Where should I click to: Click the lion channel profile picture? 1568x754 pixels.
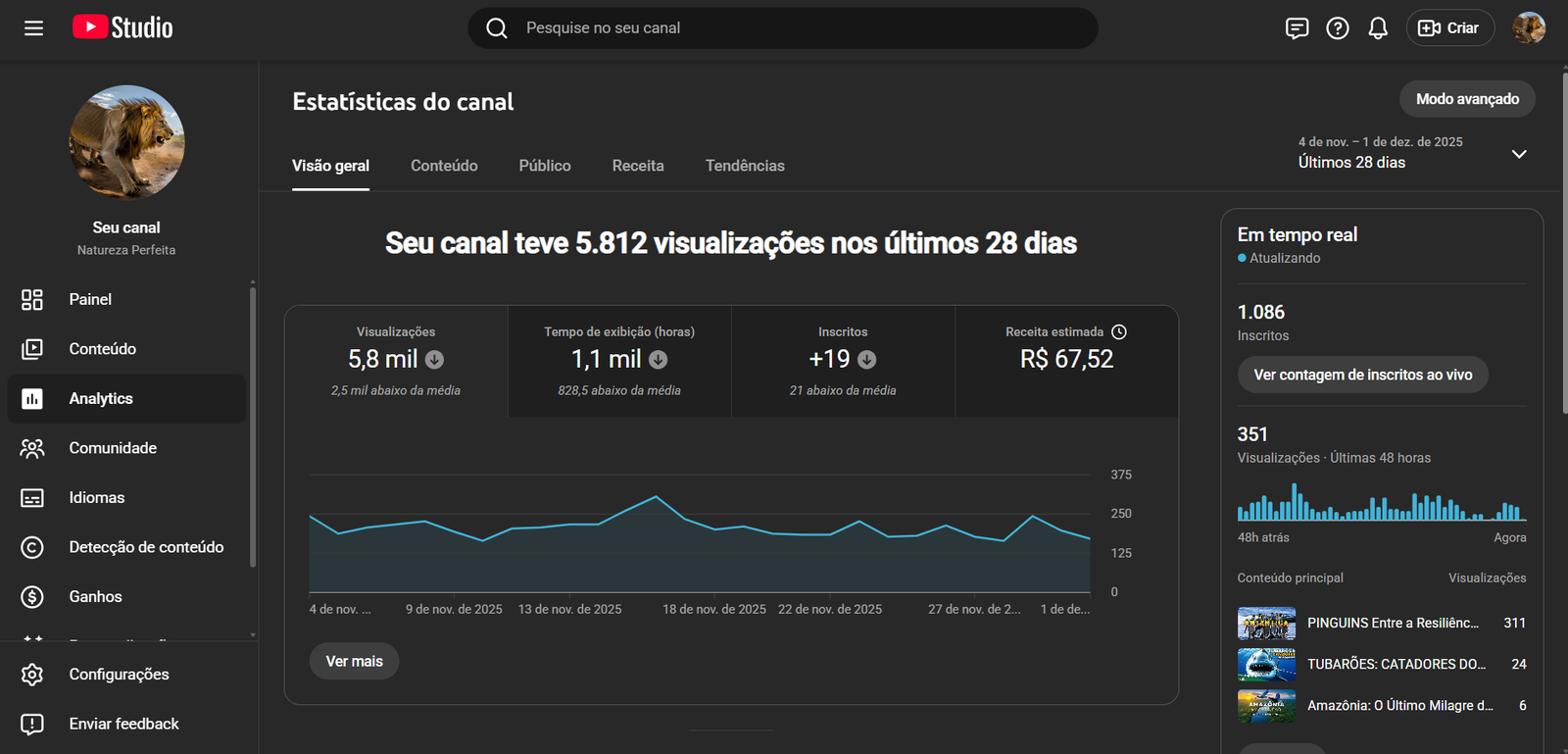[x=126, y=143]
